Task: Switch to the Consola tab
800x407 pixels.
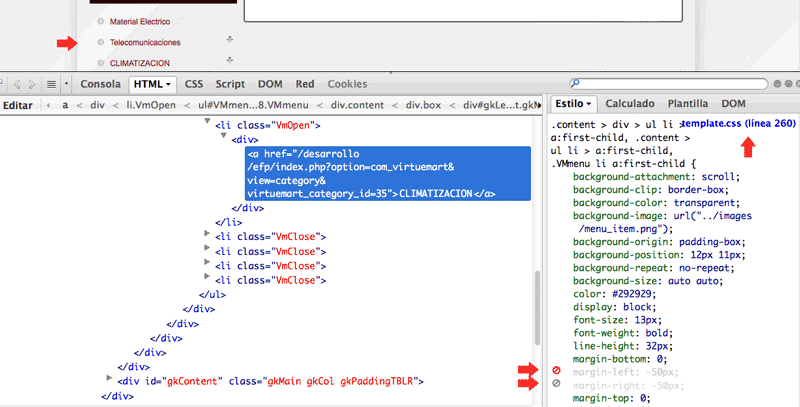Action: pyautogui.click(x=101, y=84)
